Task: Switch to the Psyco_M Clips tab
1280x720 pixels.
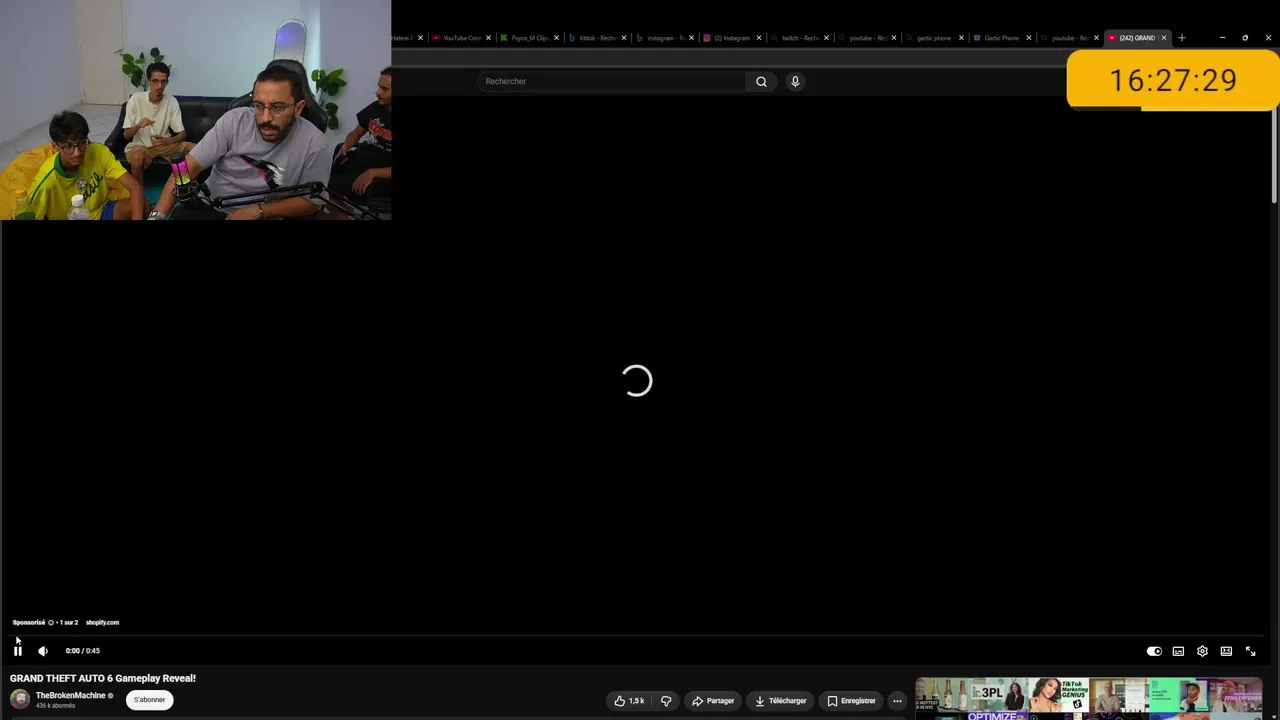Action: tap(527, 38)
